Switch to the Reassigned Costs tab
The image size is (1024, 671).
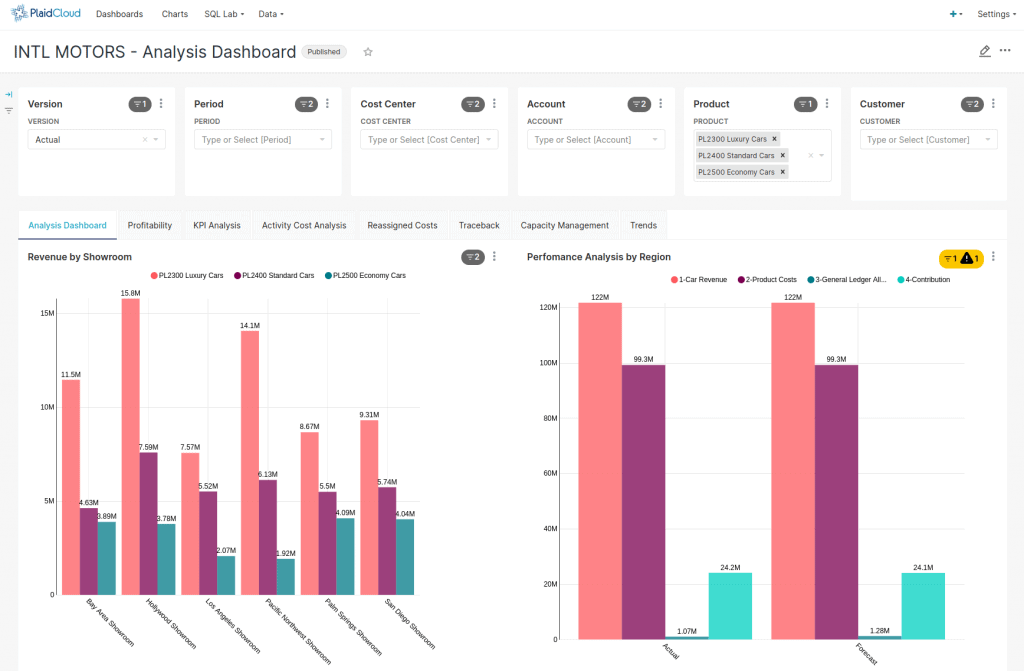[x=402, y=225]
